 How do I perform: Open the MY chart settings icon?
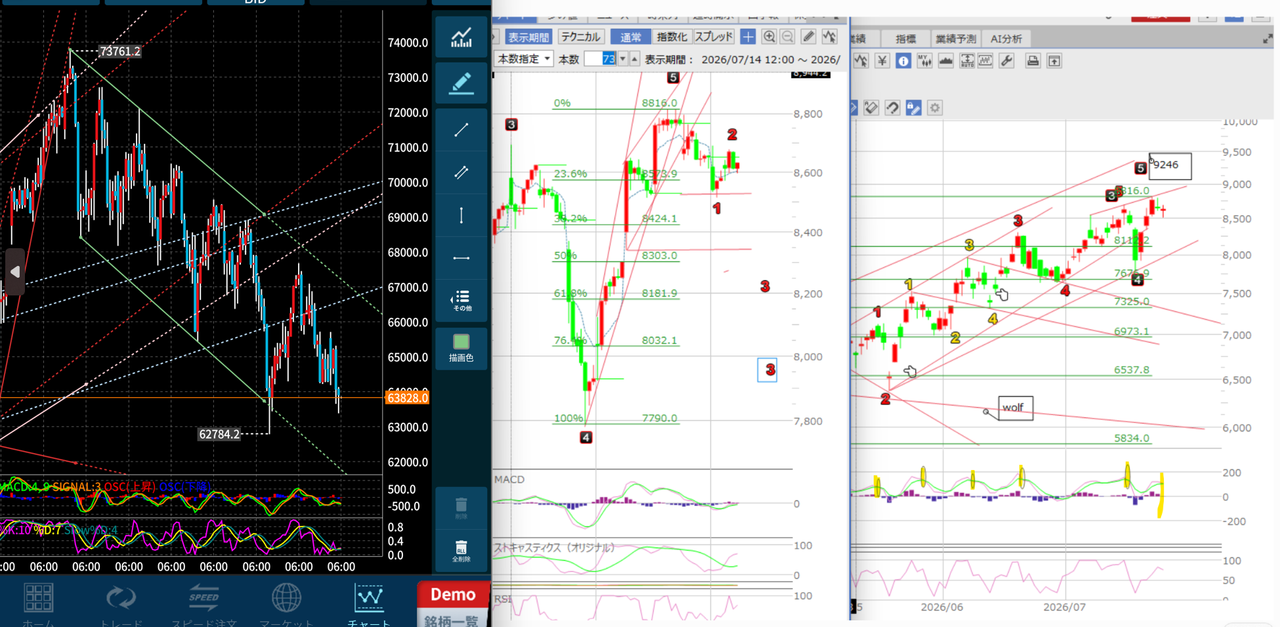point(925,61)
